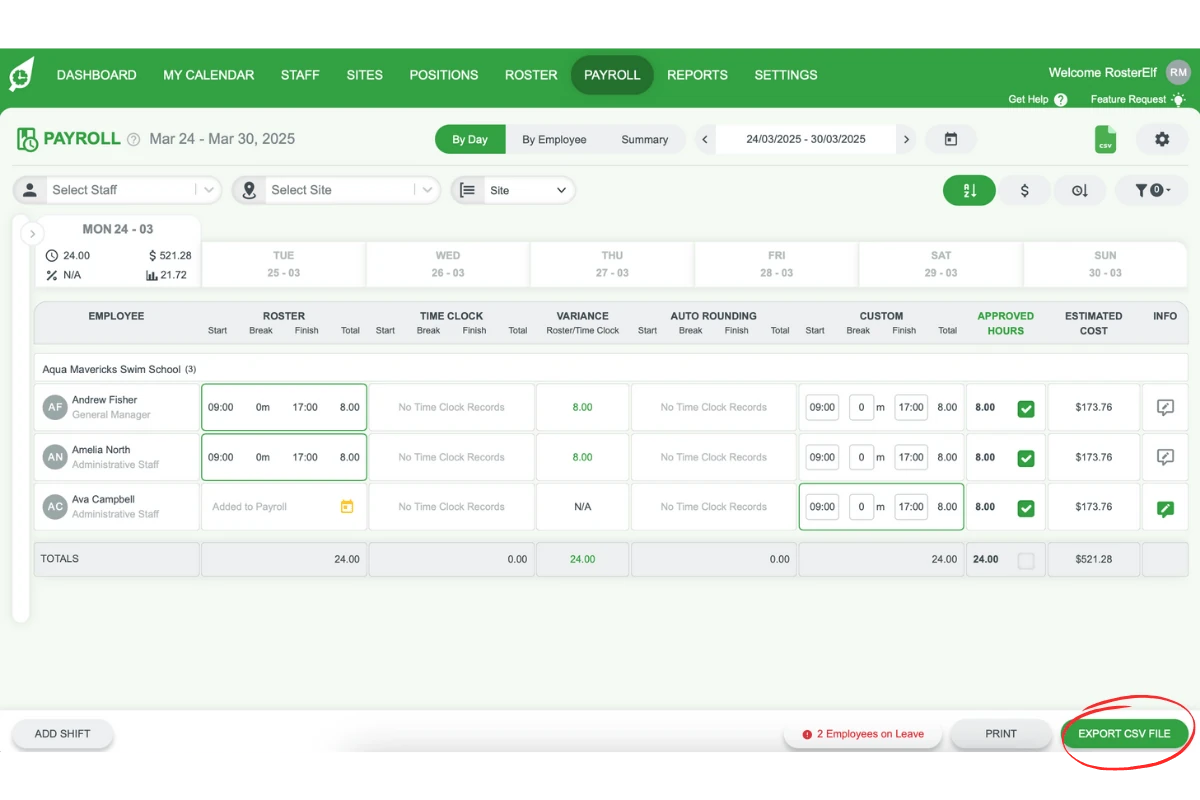
Task: Click the Feature Request lightbulb icon
Action: 1179,100
